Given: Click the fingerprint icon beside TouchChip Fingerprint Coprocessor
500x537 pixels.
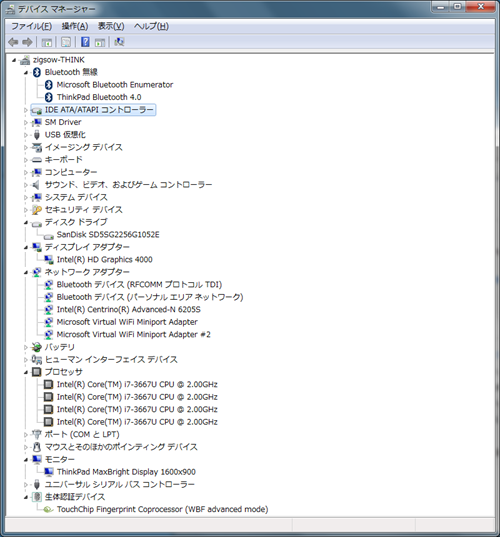Looking at the screenshot, I should pos(49,510).
